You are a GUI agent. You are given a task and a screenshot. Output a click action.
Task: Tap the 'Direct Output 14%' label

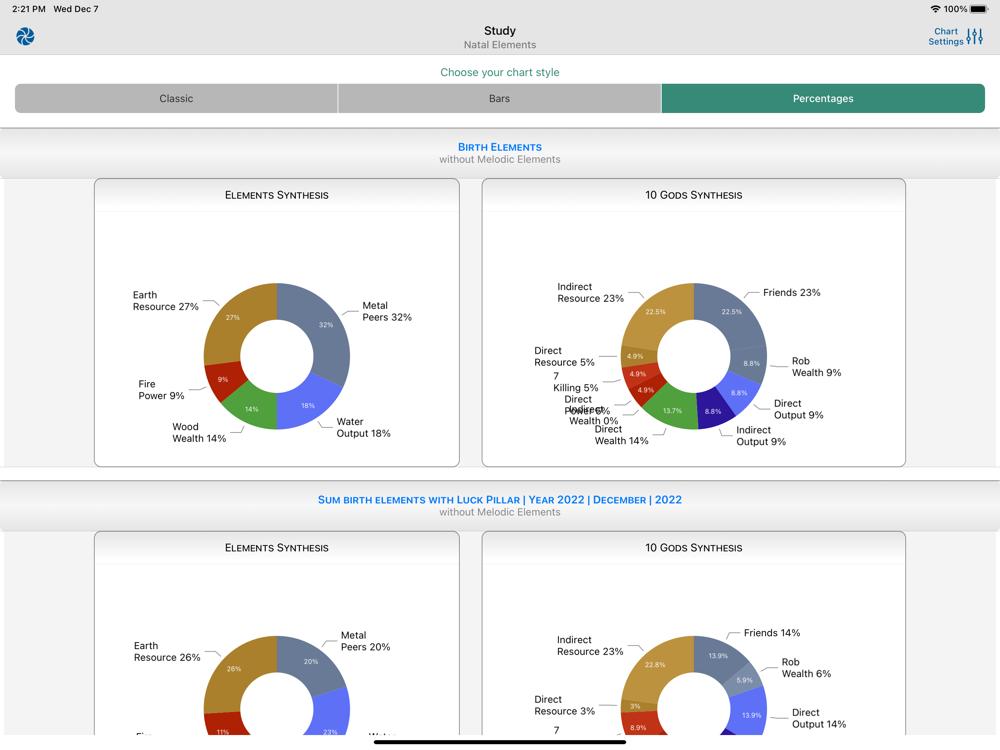819,718
